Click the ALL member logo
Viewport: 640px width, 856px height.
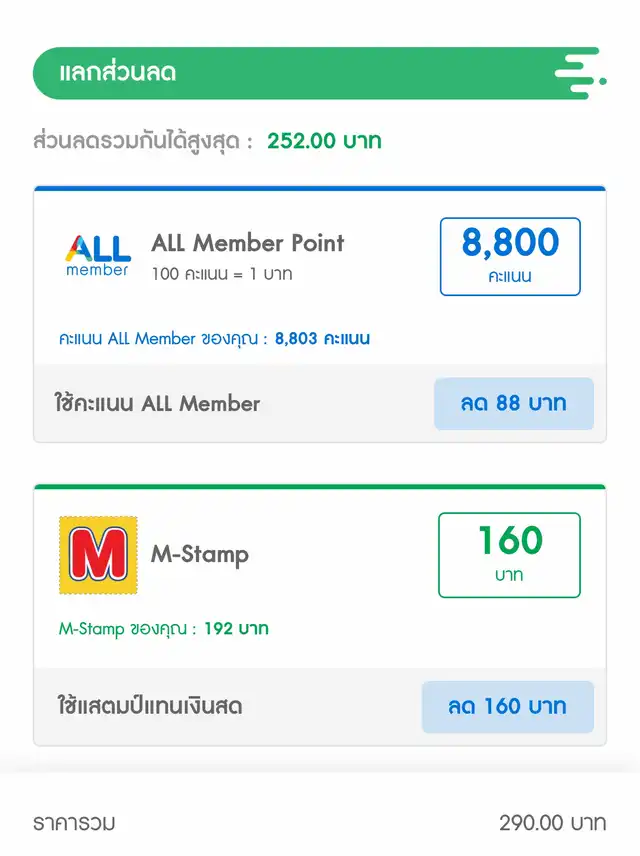coord(97,255)
